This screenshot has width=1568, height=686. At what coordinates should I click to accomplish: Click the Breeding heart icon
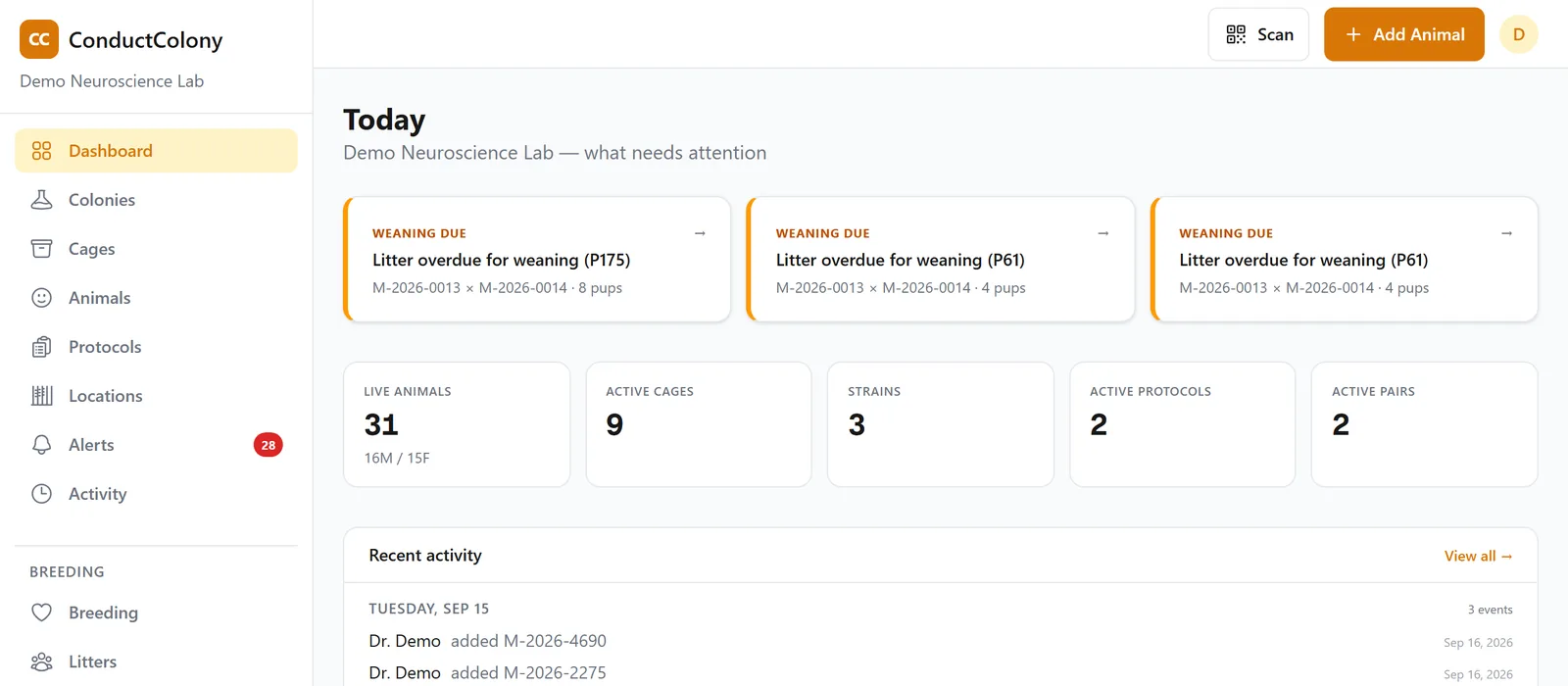[x=41, y=612]
